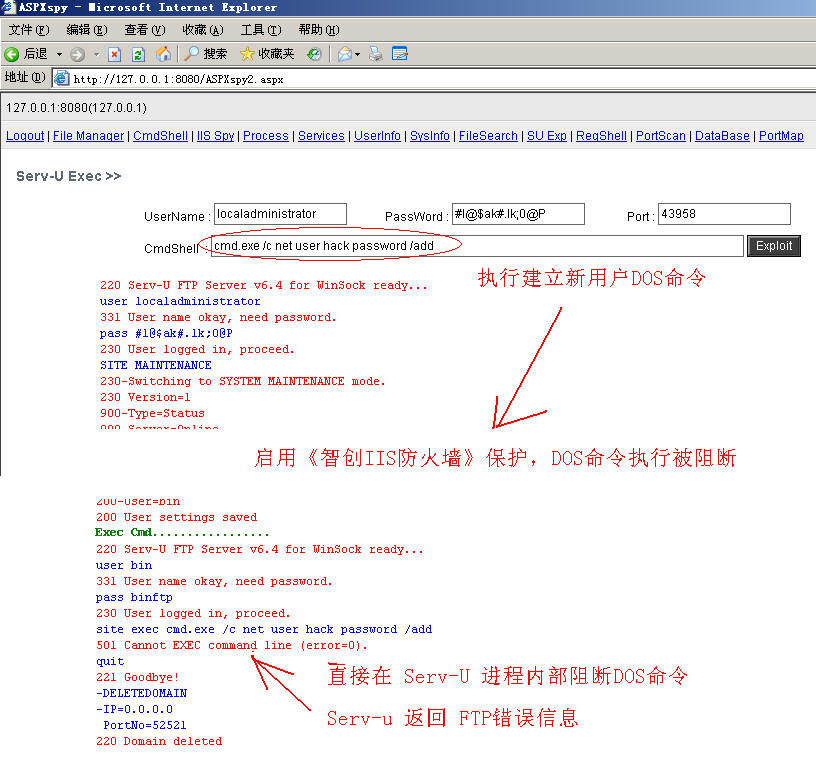Open the IIS Spy link
Image resolution: width=816 pixels, height=758 pixels.
point(215,136)
